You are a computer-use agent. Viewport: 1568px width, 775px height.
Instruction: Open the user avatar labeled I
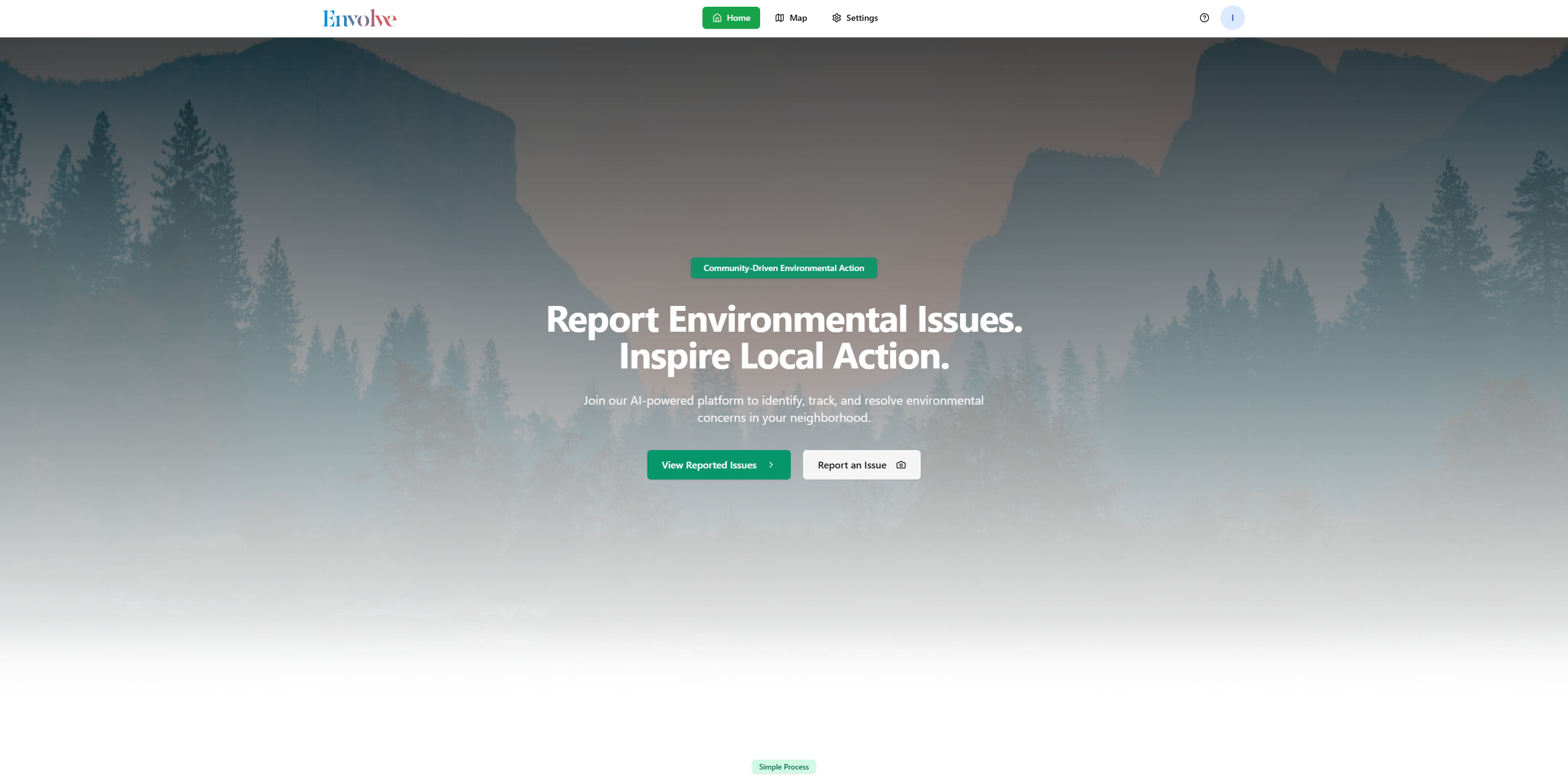(1232, 18)
